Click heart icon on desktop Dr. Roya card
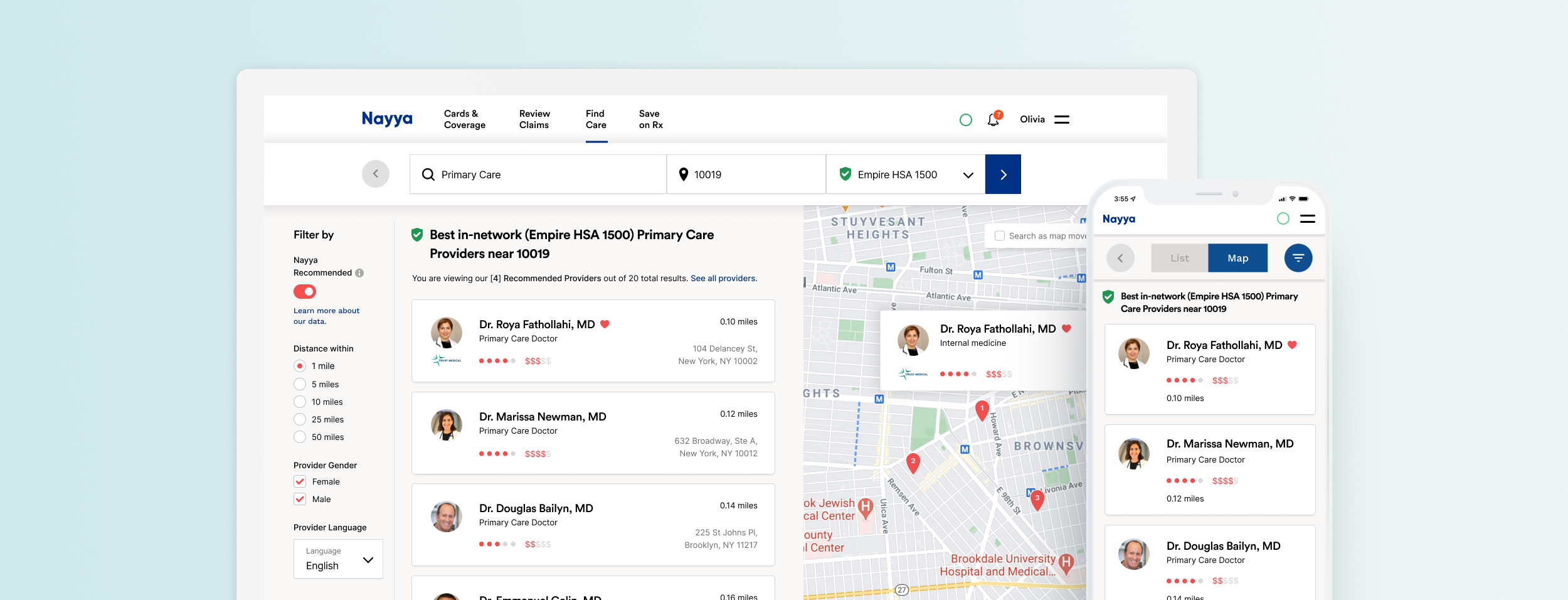This screenshot has width=1568, height=600. point(605,324)
